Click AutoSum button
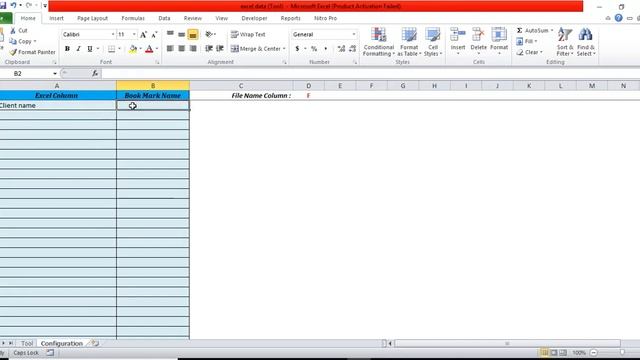Viewport: 640px width, 360px height. [x=533, y=31]
